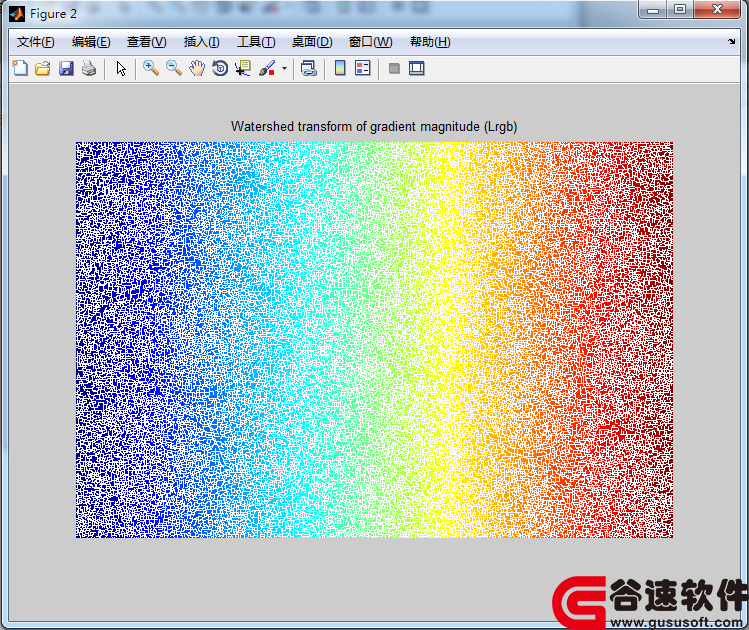Open the 帮助(H) menu

coord(430,42)
